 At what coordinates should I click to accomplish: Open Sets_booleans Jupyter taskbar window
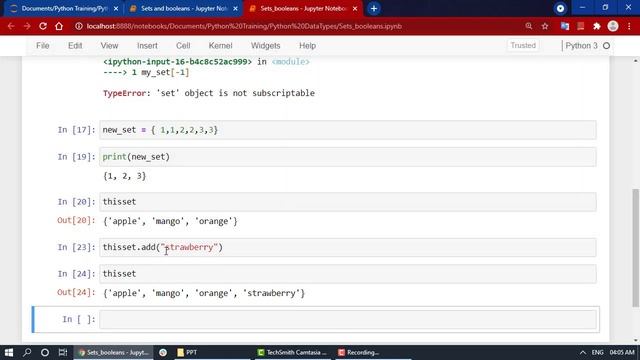point(113,352)
